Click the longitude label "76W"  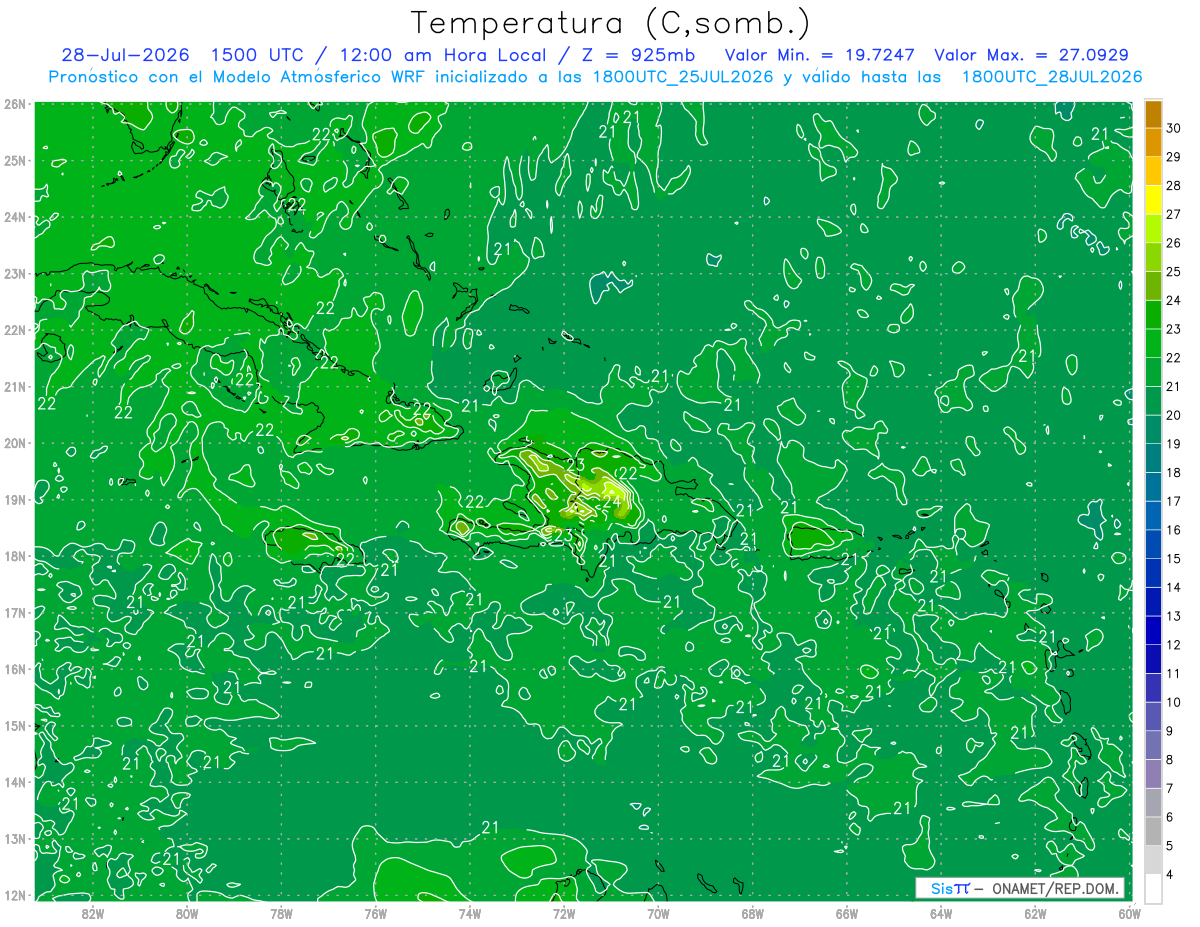pyautogui.click(x=375, y=913)
